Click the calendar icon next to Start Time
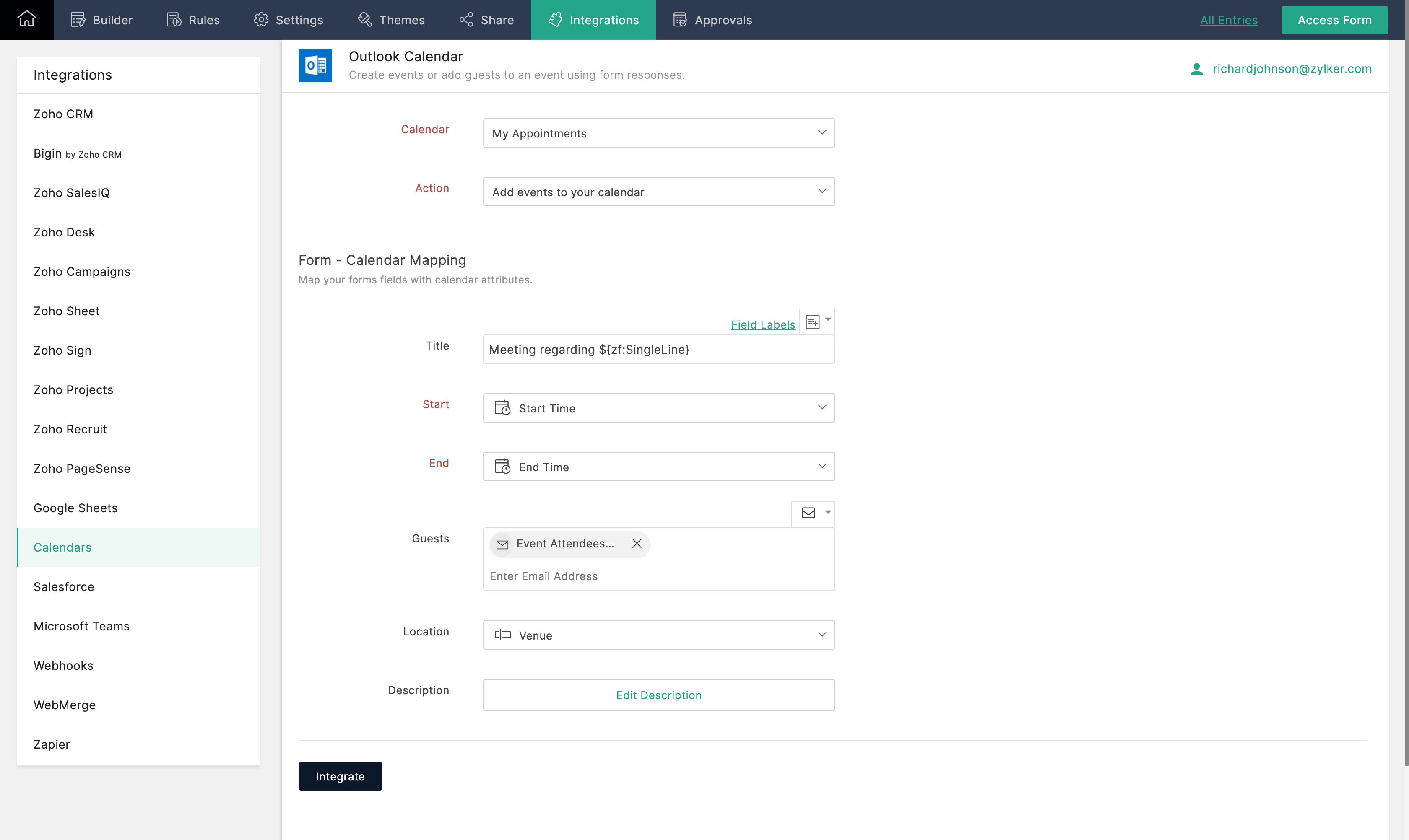The image size is (1409, 840). [503, 407]
